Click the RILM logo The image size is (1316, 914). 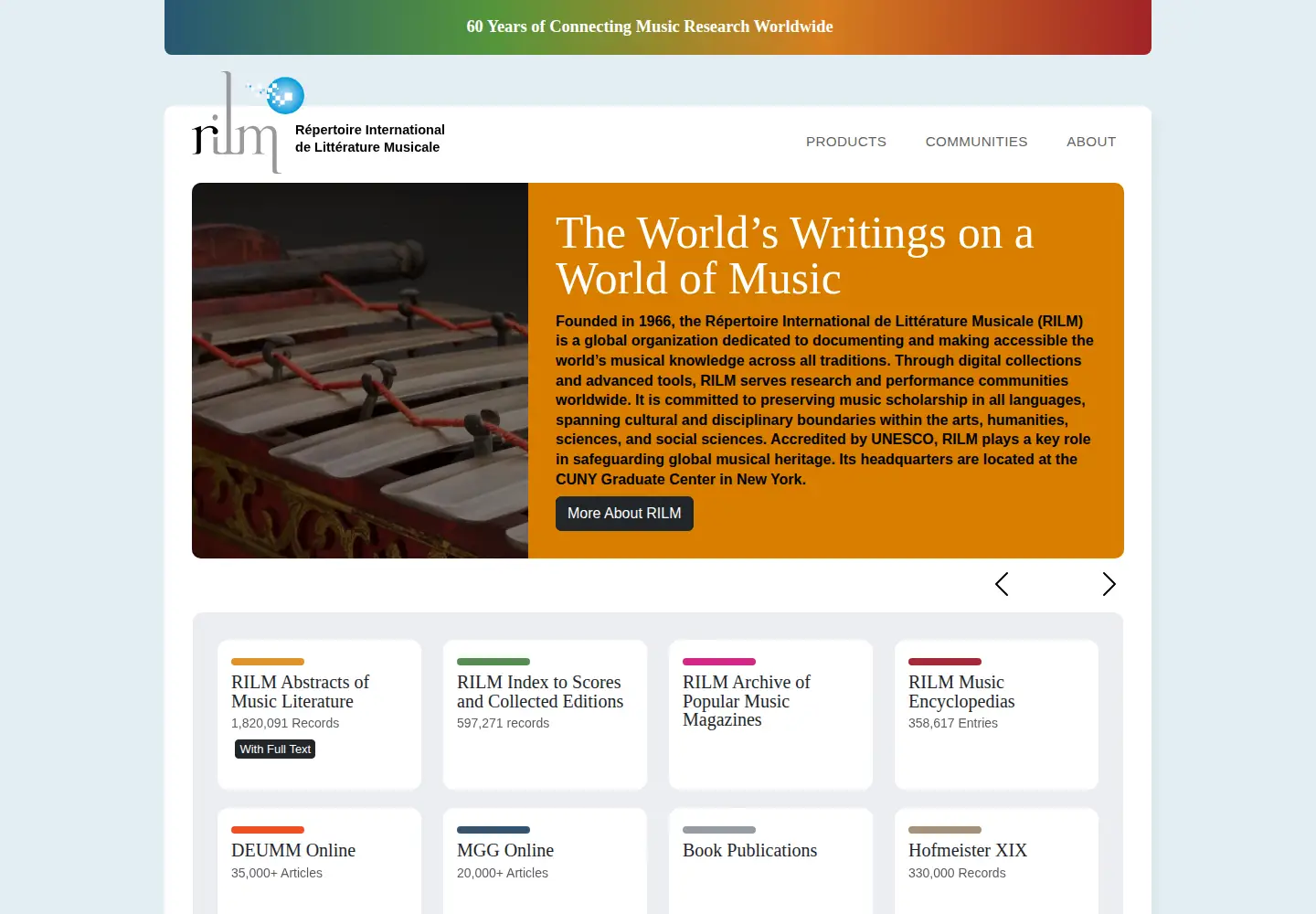tap(249, 122)
